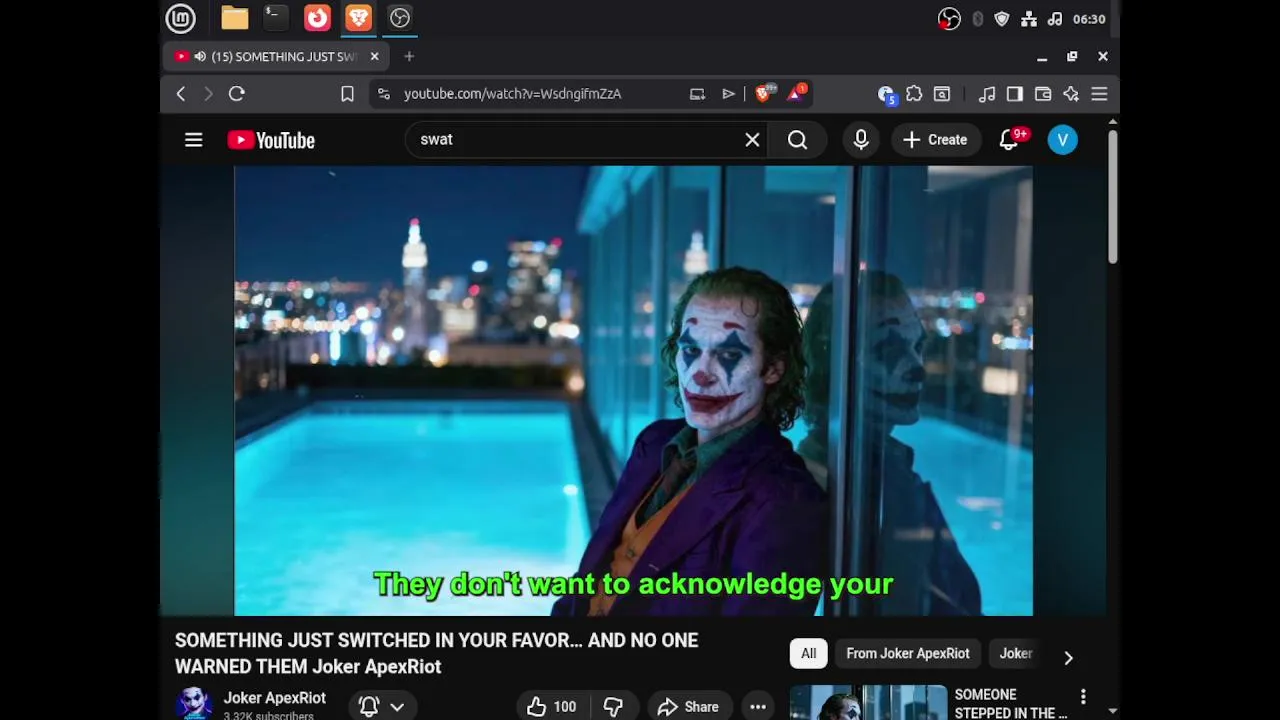Image resolution: width=1280 pixels, height=720 pixels.
Task: Click the OBS recording tray icon
Action: point(949,19)
